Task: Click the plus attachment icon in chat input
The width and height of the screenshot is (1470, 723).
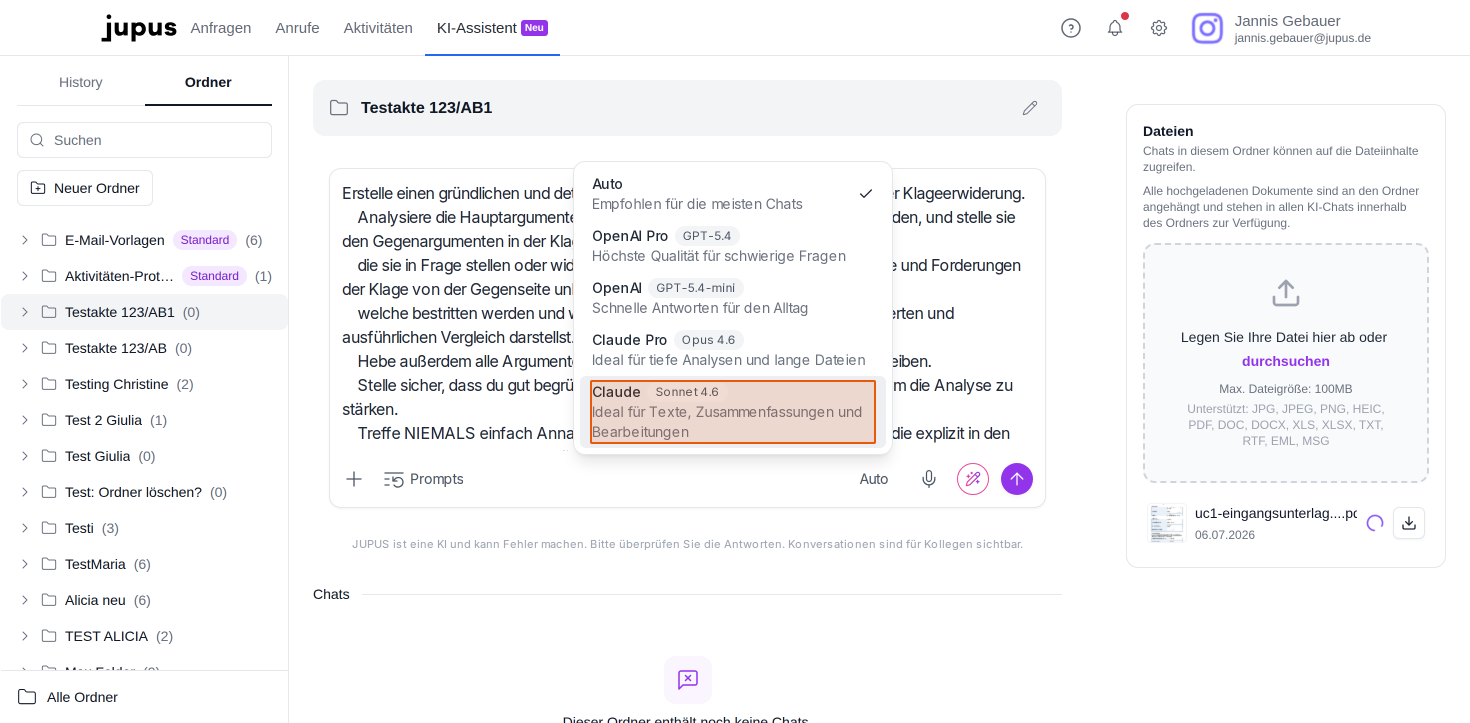Action: pos(354,479)
